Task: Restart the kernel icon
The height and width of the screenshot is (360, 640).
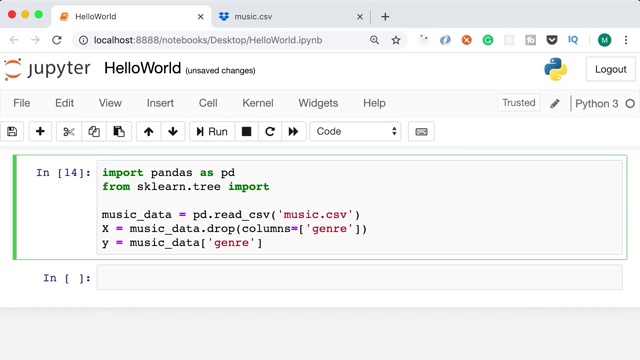Action: tap(270, 131)
